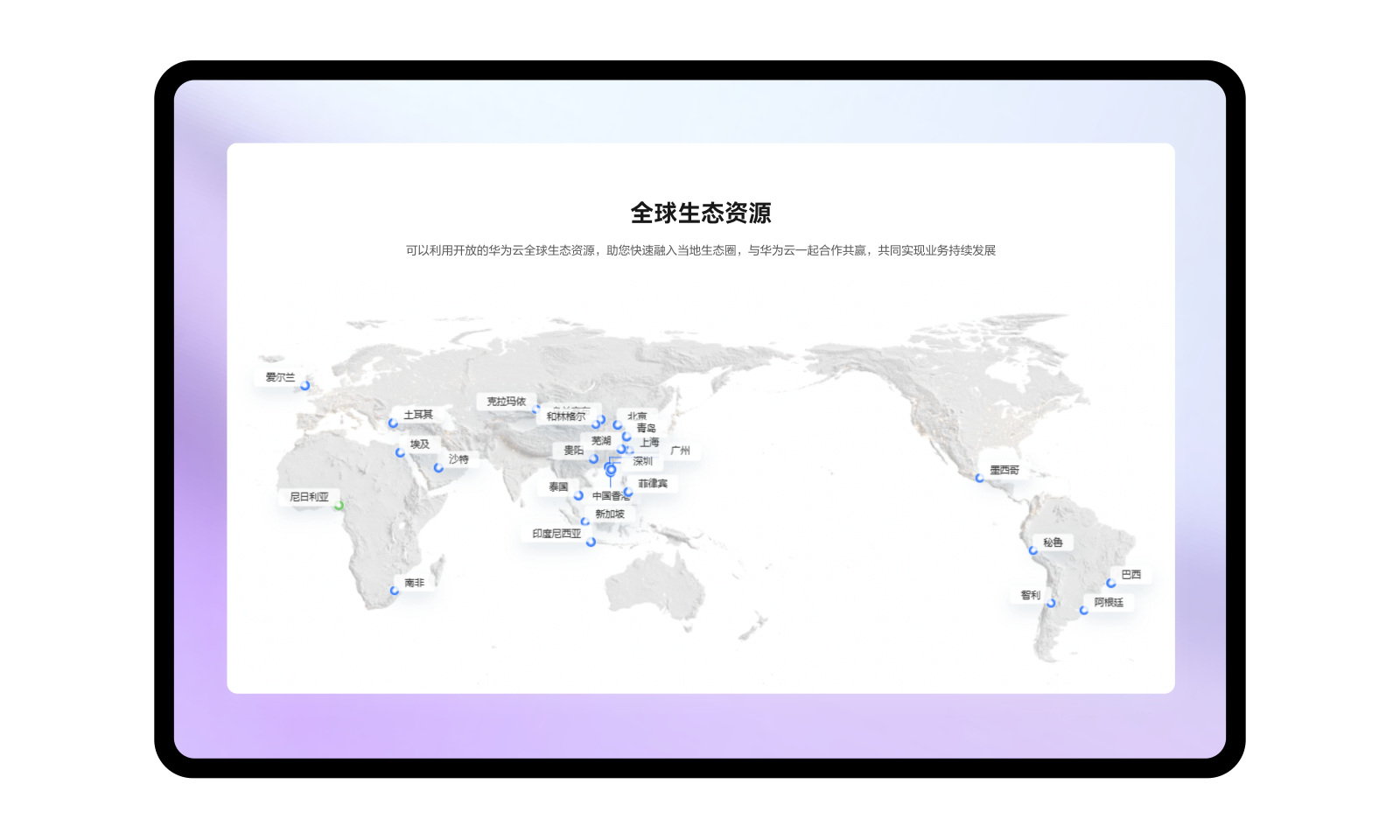The height and width of the screenshot is (840, 1400).
Task: Open the 广州 location label
Action: [x=680, y=451]
